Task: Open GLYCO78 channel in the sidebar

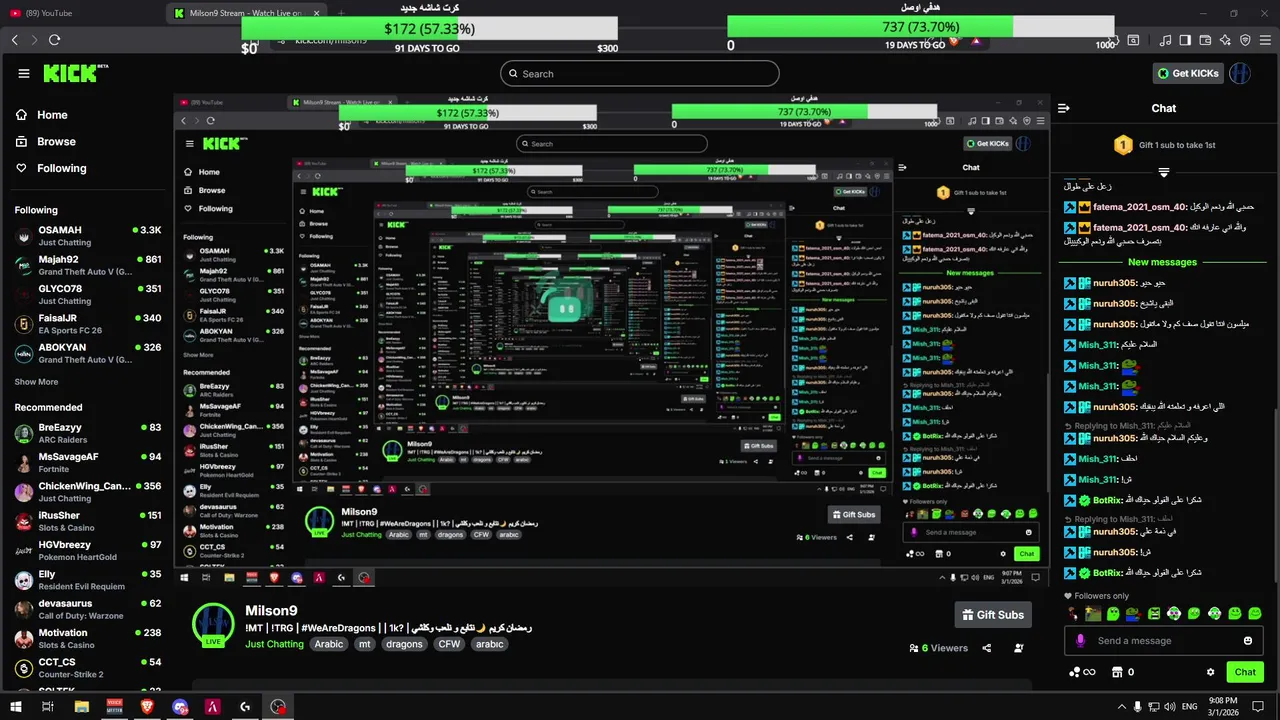Action: (x=88, y=295)
